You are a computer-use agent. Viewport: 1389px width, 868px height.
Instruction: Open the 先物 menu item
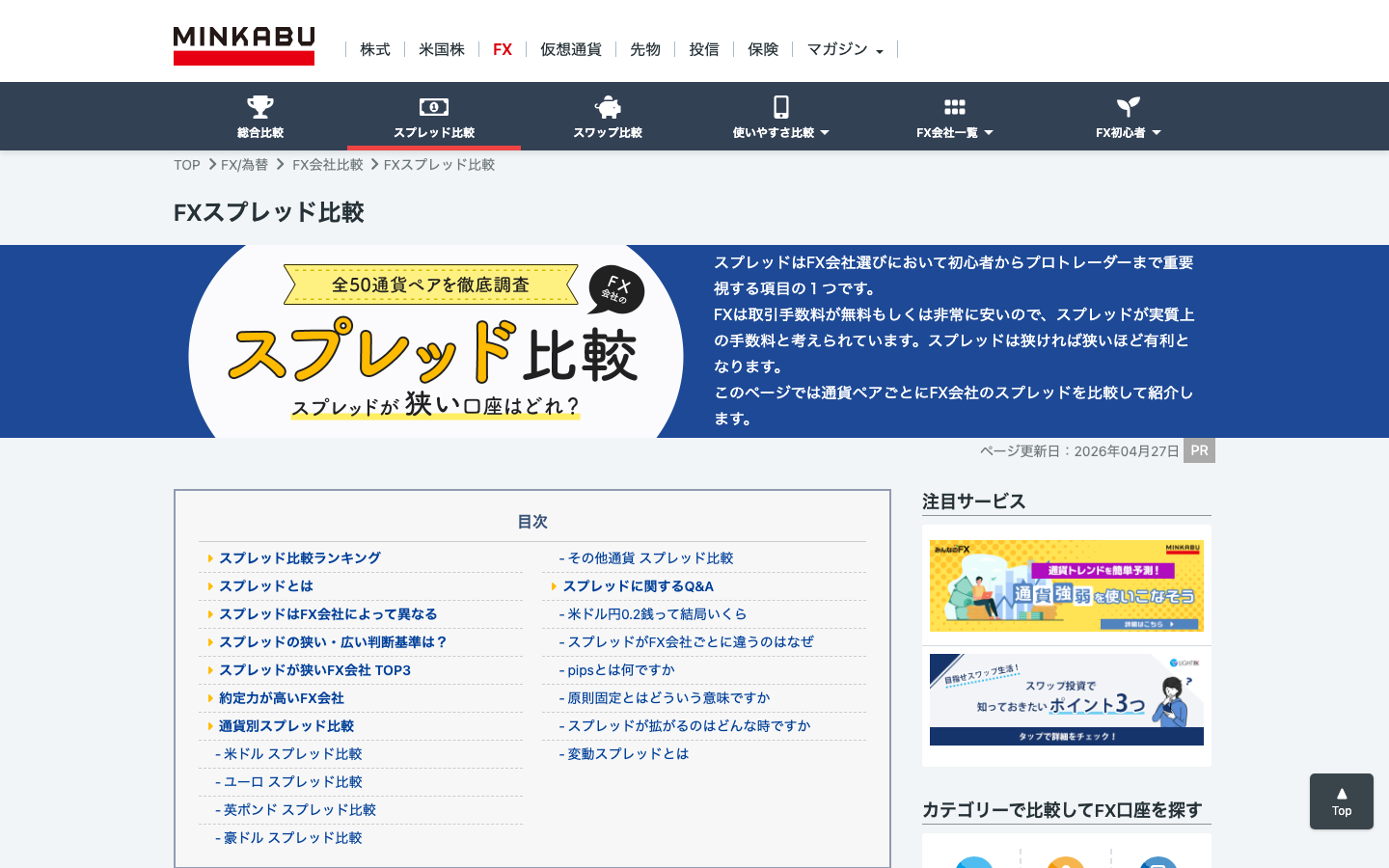coord(645,49)
